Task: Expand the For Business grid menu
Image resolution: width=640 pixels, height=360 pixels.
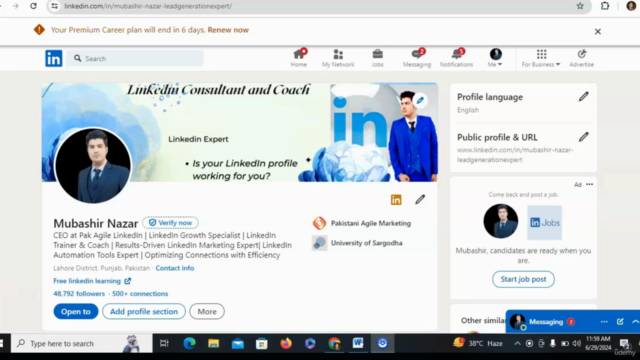Action: (541, 58)
